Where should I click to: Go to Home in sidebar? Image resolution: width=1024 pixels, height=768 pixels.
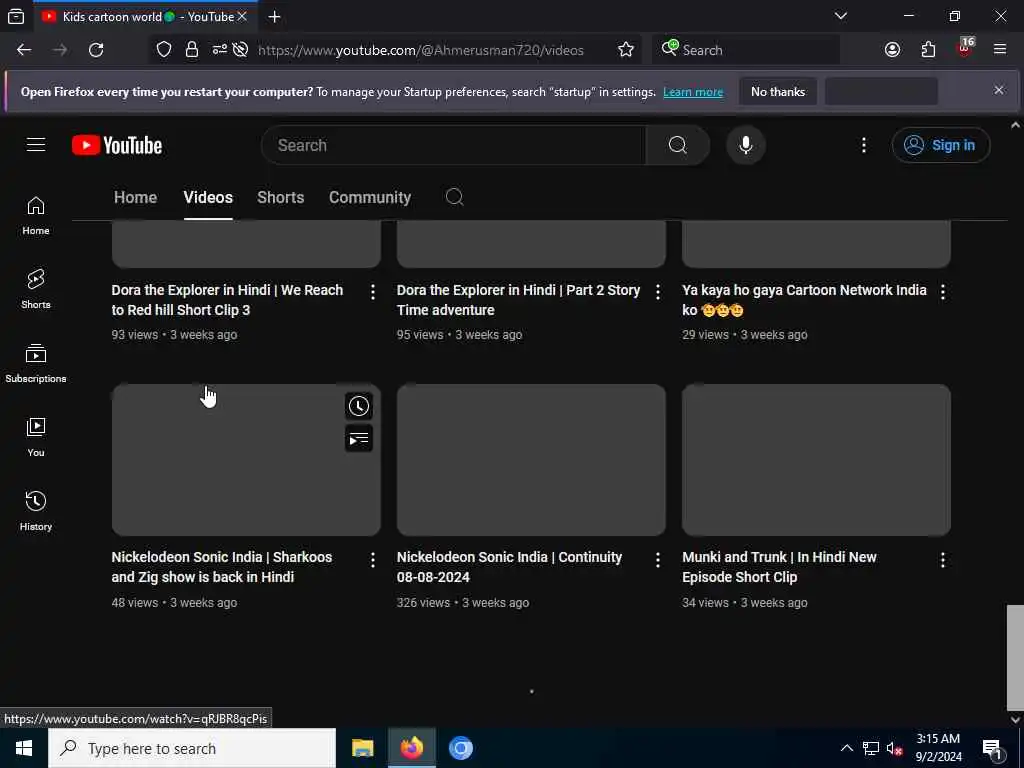click(x=36, y=216)
